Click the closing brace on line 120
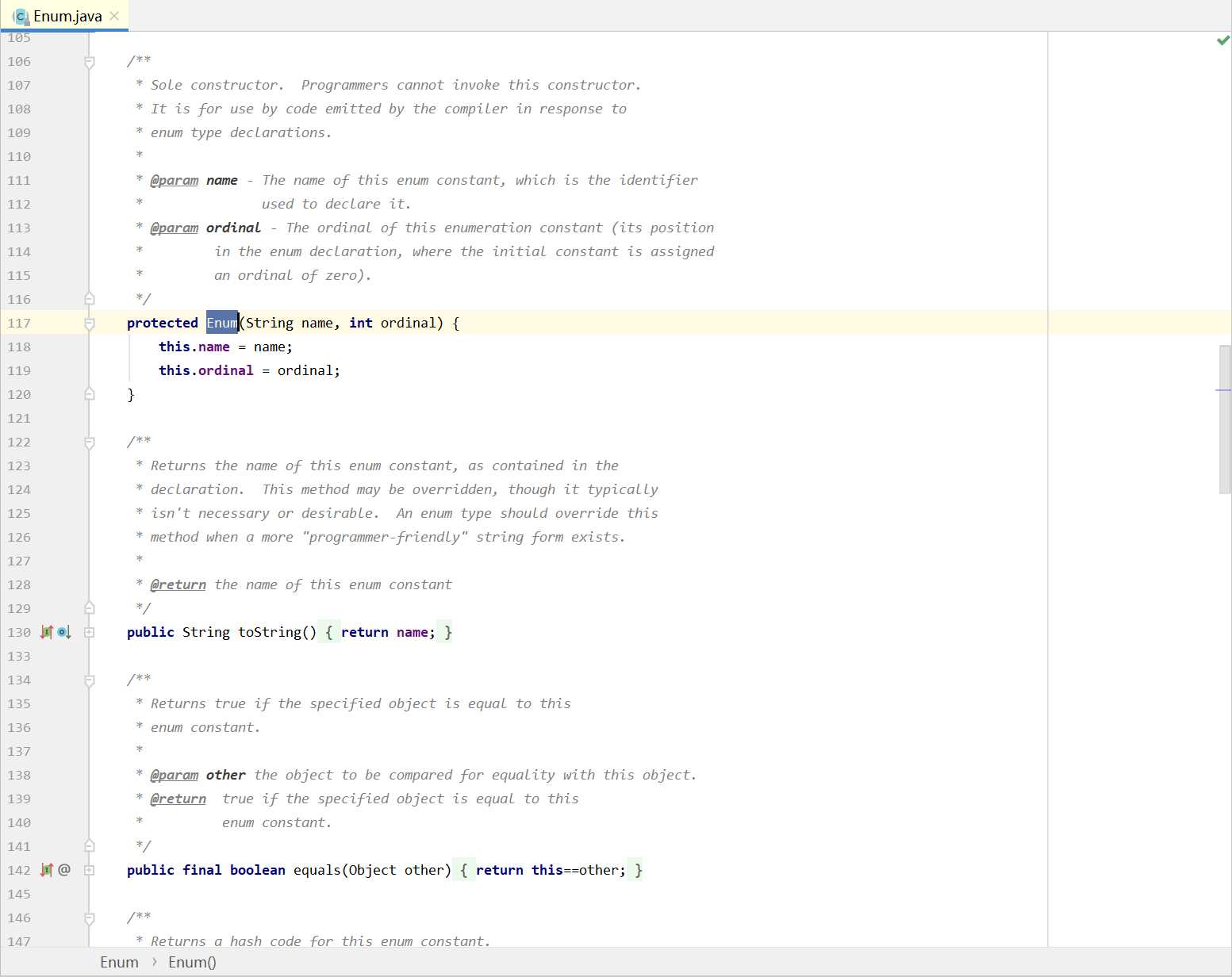Screen dimensions: 1232x977 pos(131,394)
